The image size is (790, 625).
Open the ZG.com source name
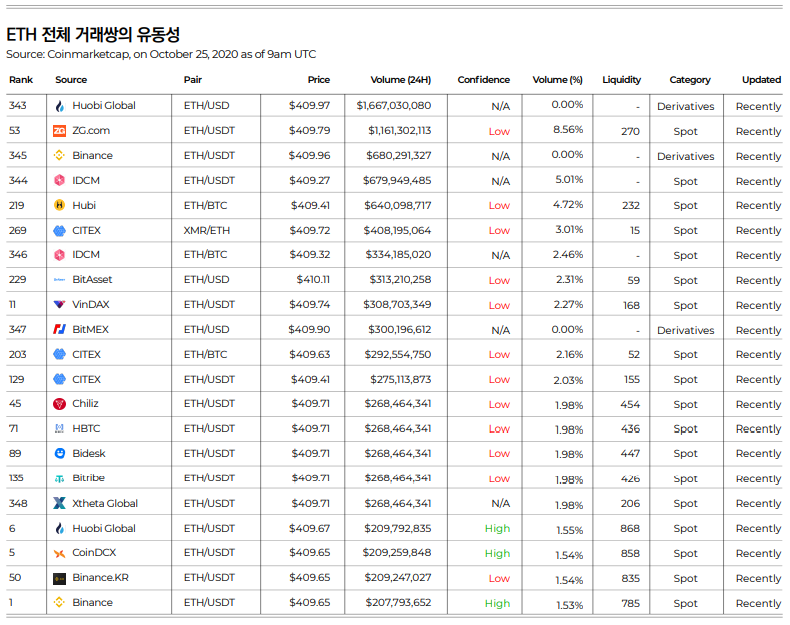tap(91, 130)
